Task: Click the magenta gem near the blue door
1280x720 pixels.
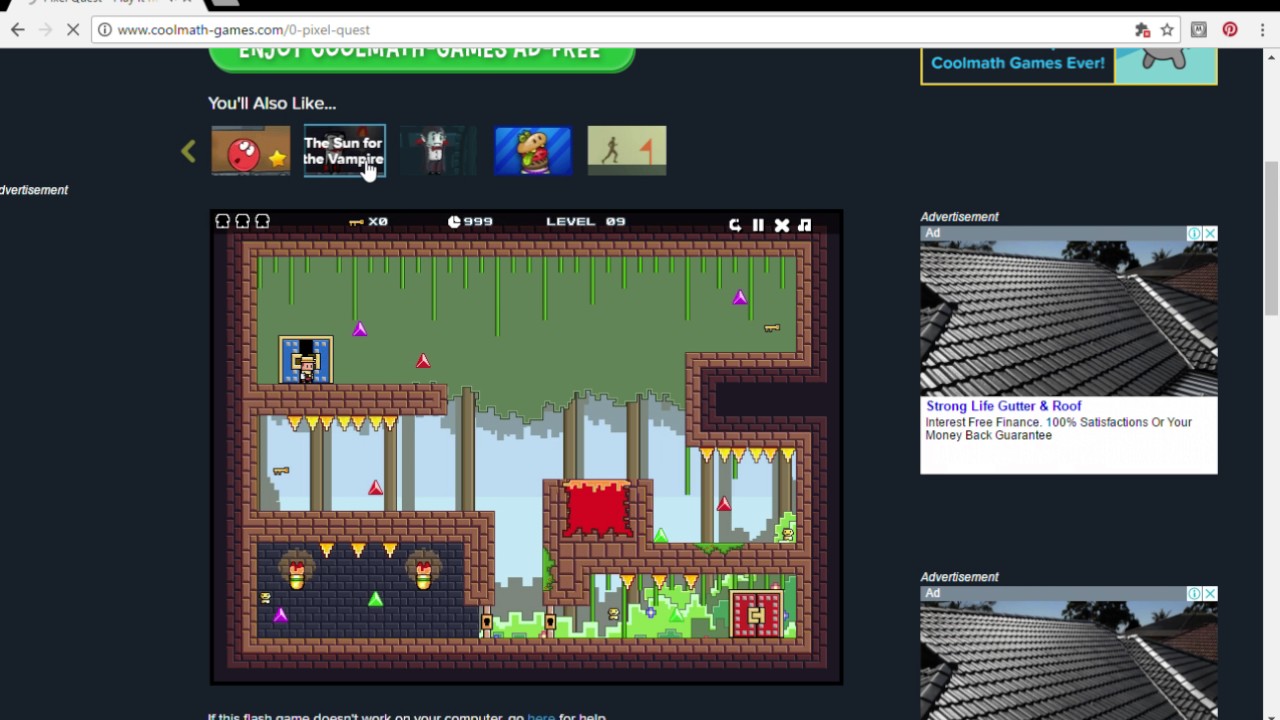Action: [360, 329]
